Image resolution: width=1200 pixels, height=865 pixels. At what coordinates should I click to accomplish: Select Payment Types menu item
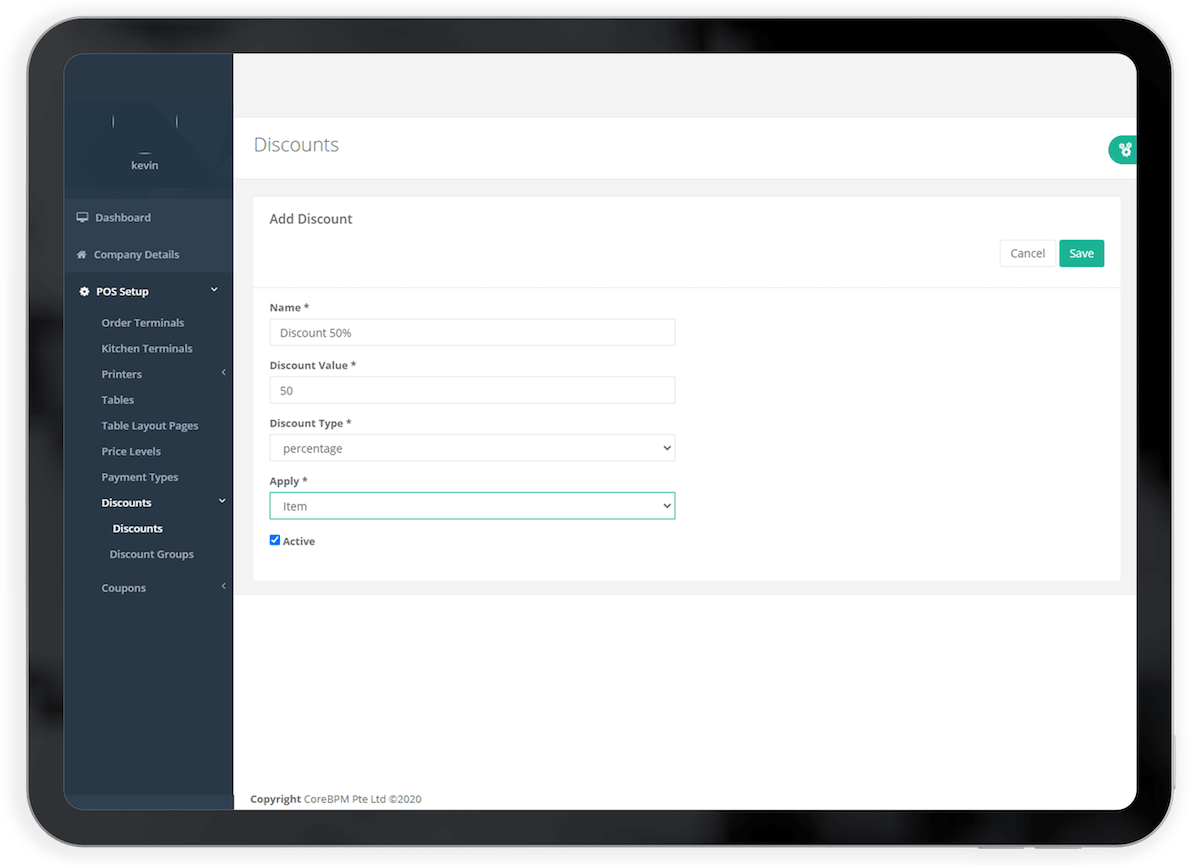tap(139, 477)
